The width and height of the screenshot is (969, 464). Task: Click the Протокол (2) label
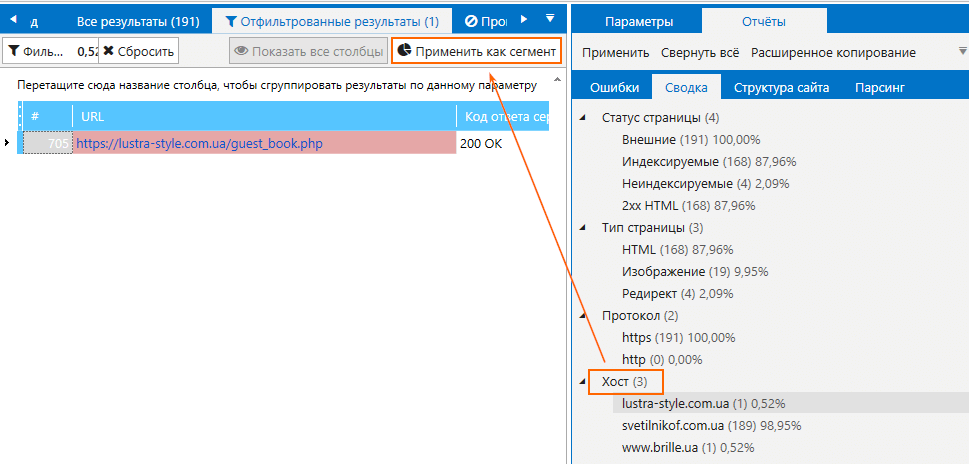tap(640, 316)
